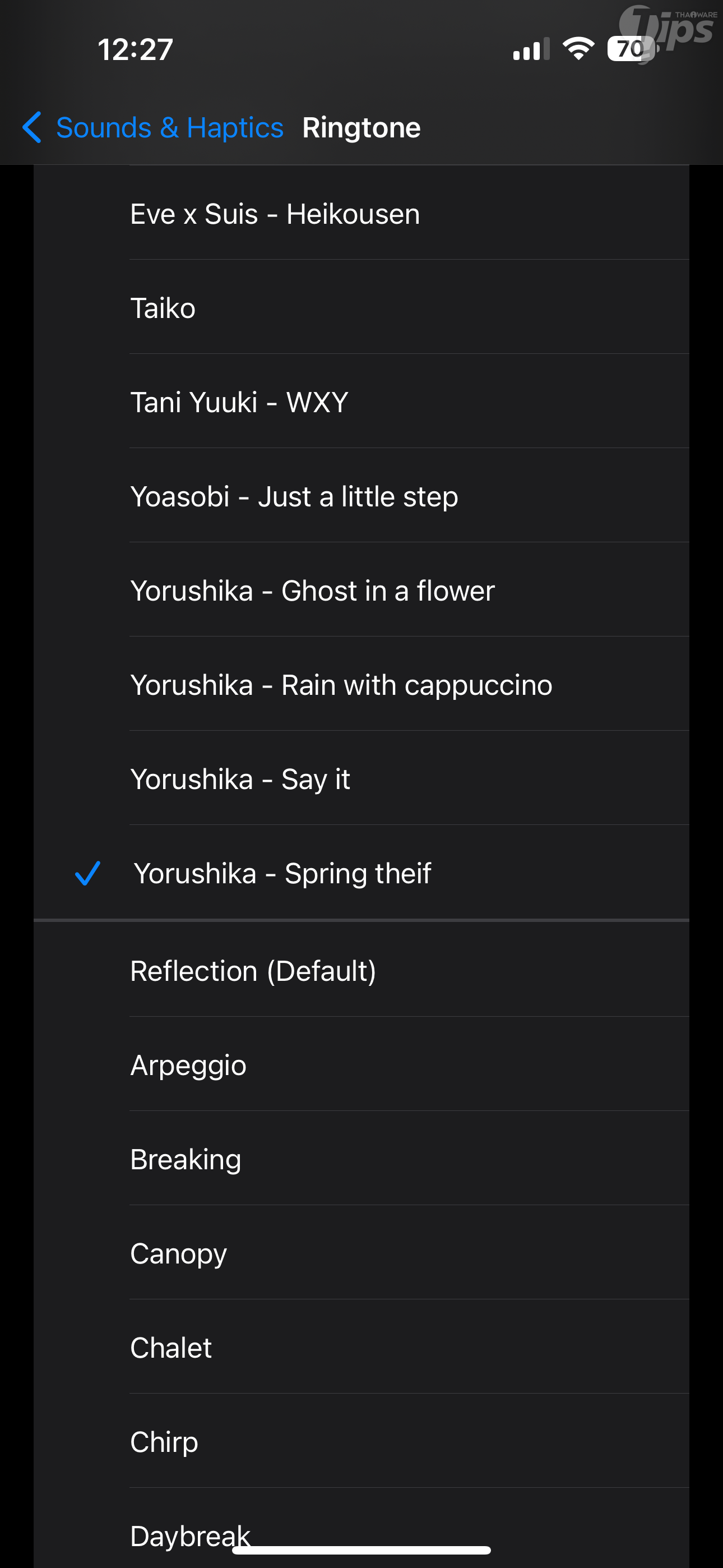The width and height of the screenshot is (723, 1568).
Task: Select the Eve x Suis - Heikousen ringtone
Action: tap(275, 214)
